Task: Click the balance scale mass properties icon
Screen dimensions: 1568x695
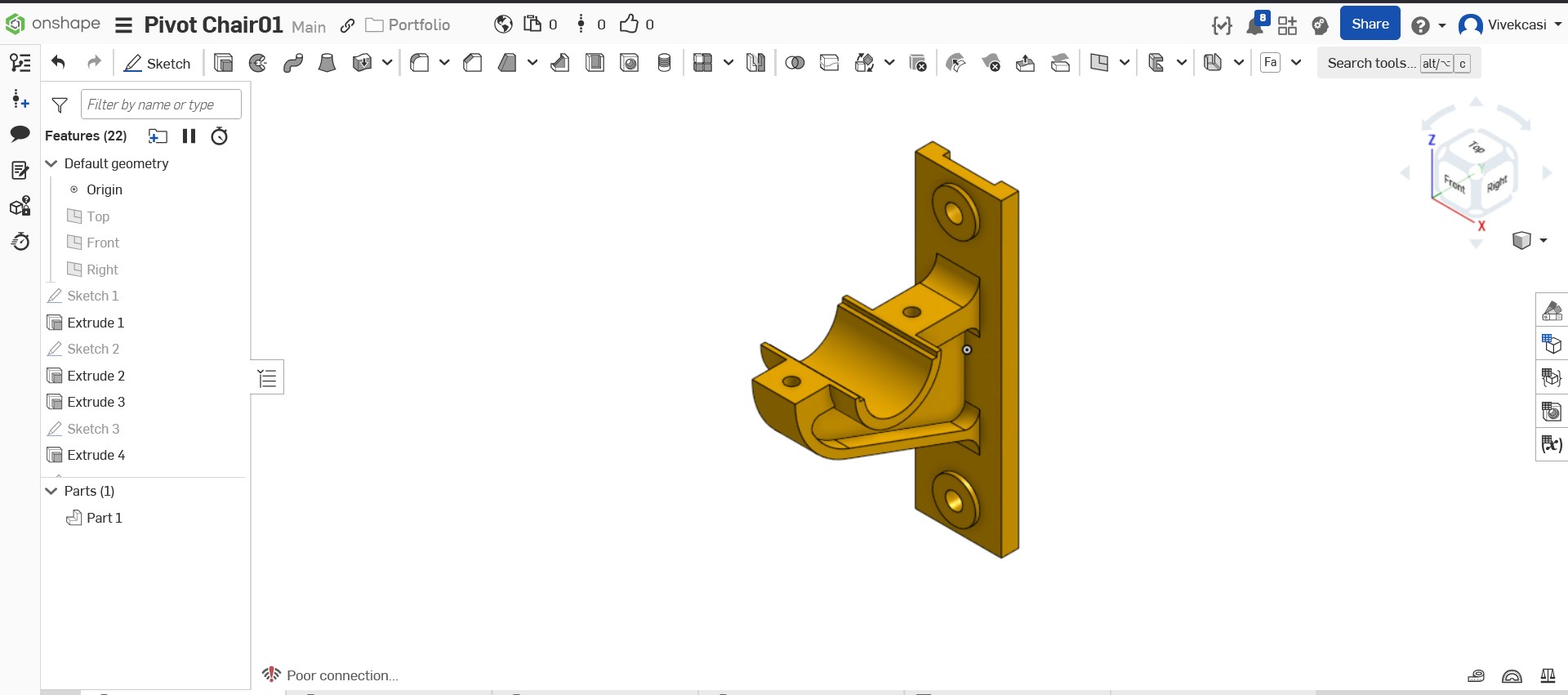Action: tap(1548, 675)
